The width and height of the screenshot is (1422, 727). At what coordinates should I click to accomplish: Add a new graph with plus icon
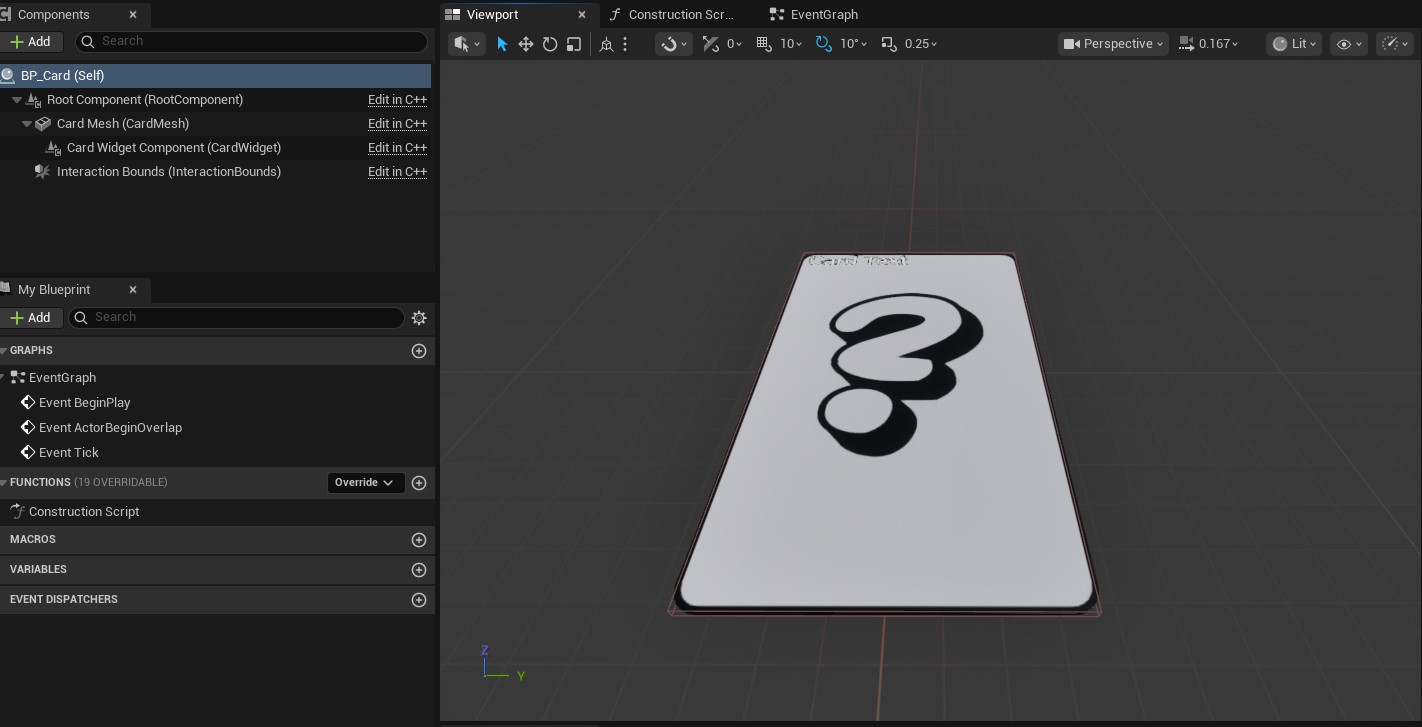[419, 351]
